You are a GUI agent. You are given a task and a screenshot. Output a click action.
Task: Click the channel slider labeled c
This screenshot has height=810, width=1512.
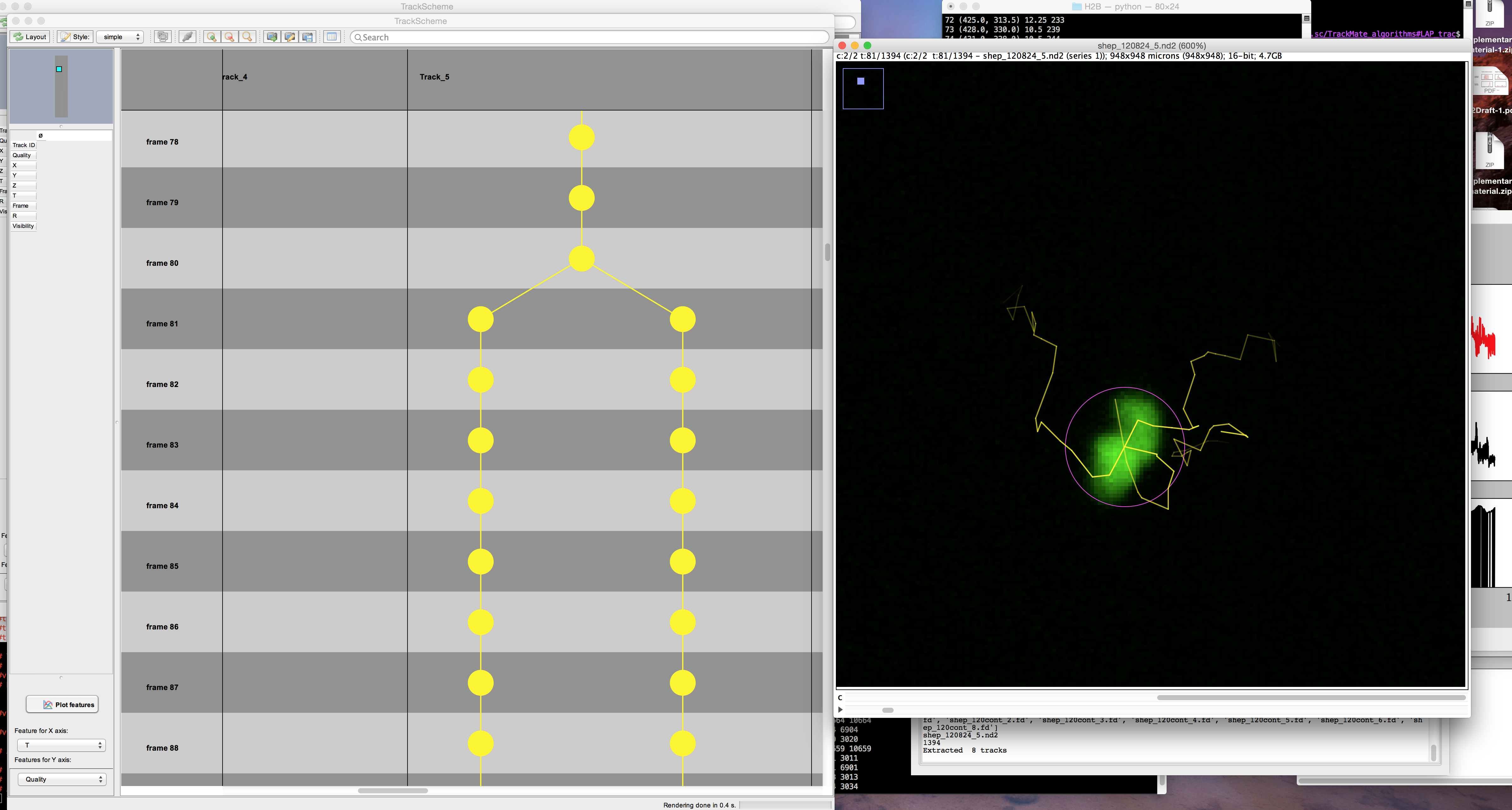1311,697
